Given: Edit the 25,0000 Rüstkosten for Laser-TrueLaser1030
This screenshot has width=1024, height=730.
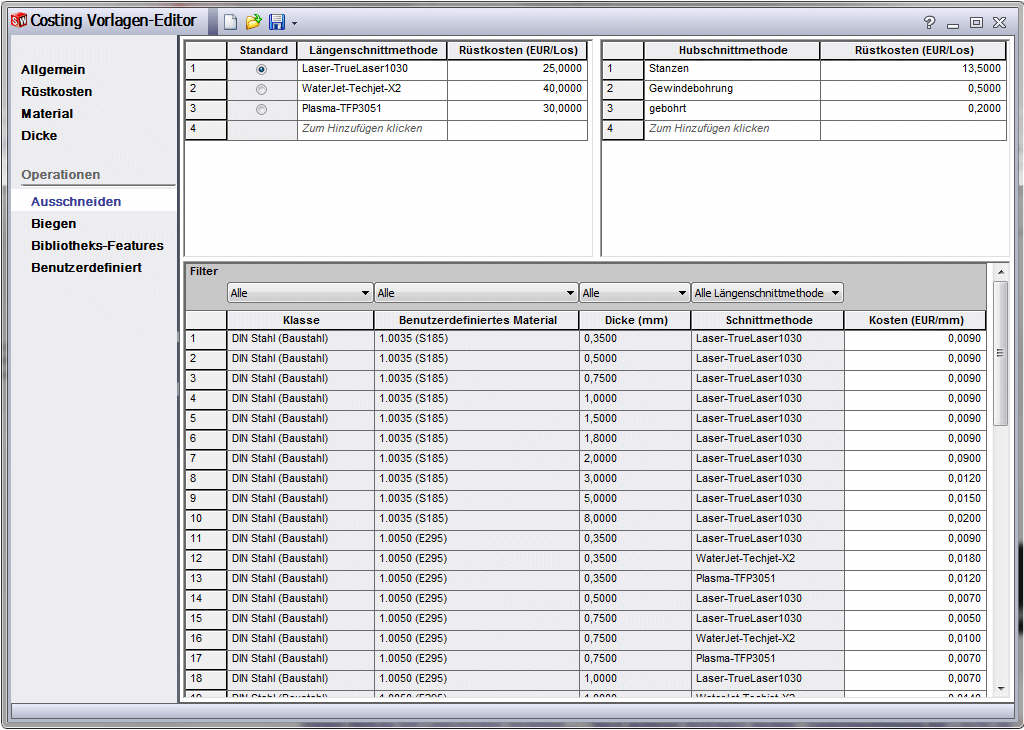Looking at the screenshot, I should pos(517,69).
